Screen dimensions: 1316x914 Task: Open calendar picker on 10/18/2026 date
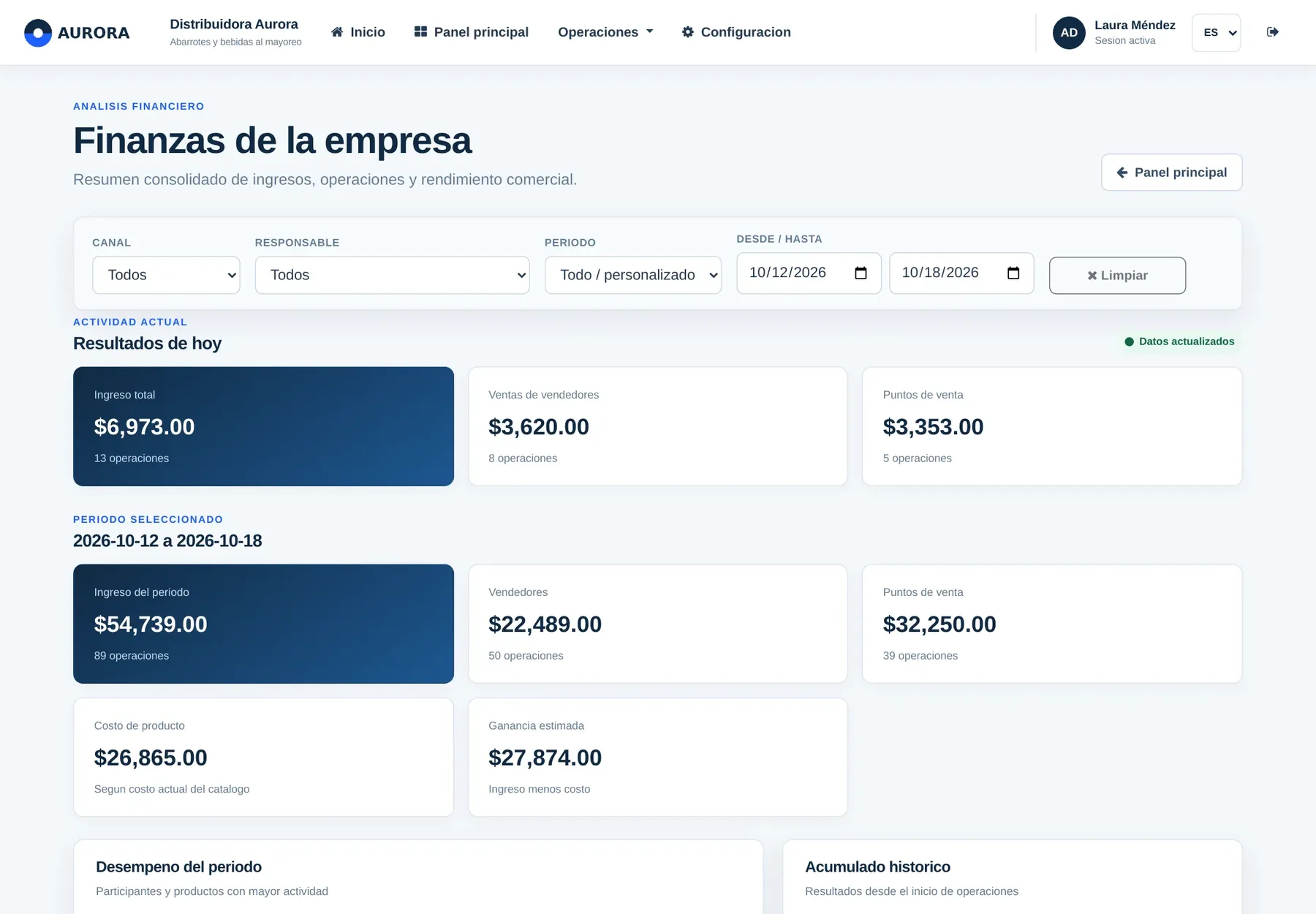1013,273
